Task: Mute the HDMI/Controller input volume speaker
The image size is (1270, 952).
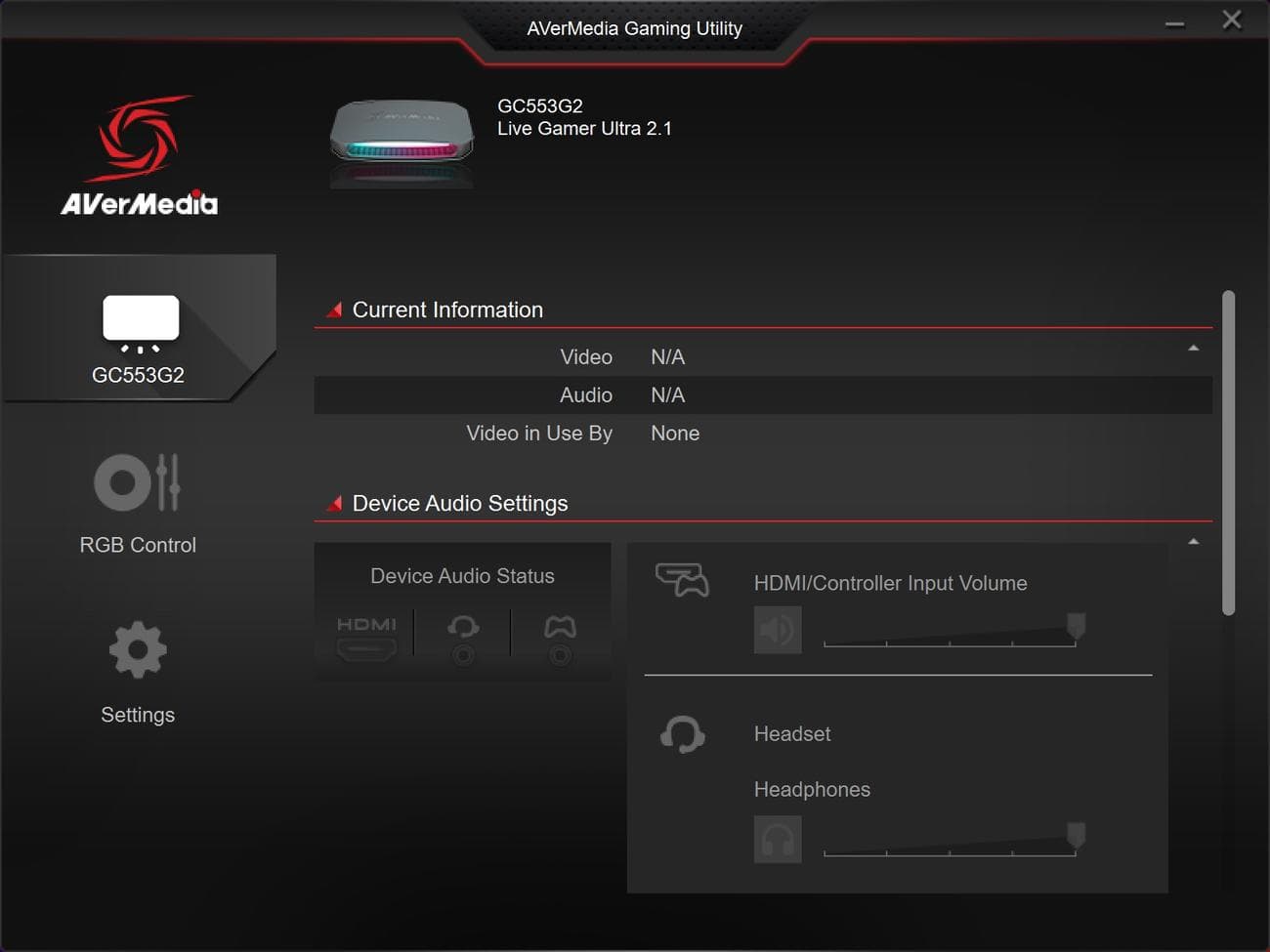Action: tap(778, 630)
